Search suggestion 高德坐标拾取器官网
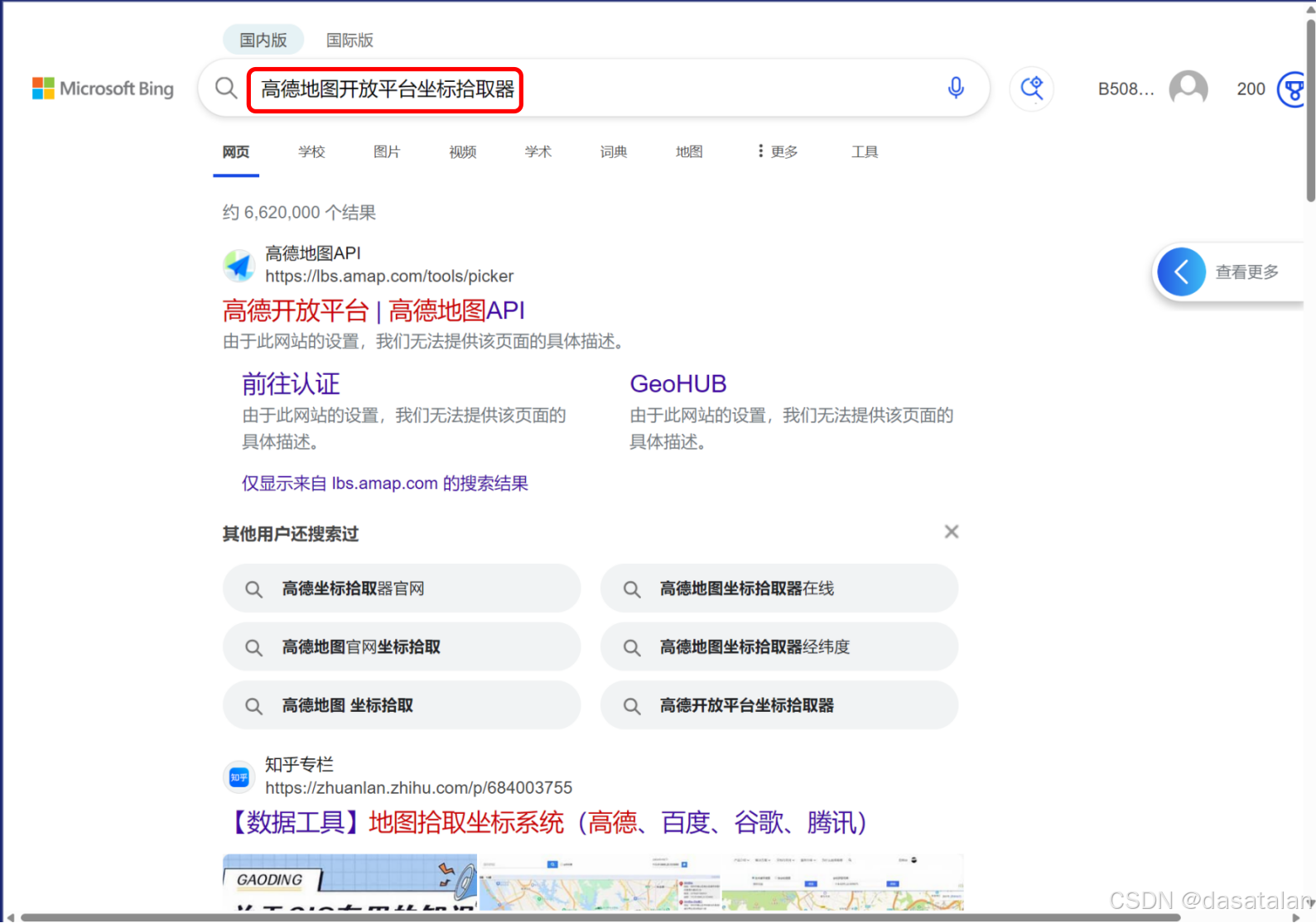Screen dimensions: 1316x923 pos(402,589)
